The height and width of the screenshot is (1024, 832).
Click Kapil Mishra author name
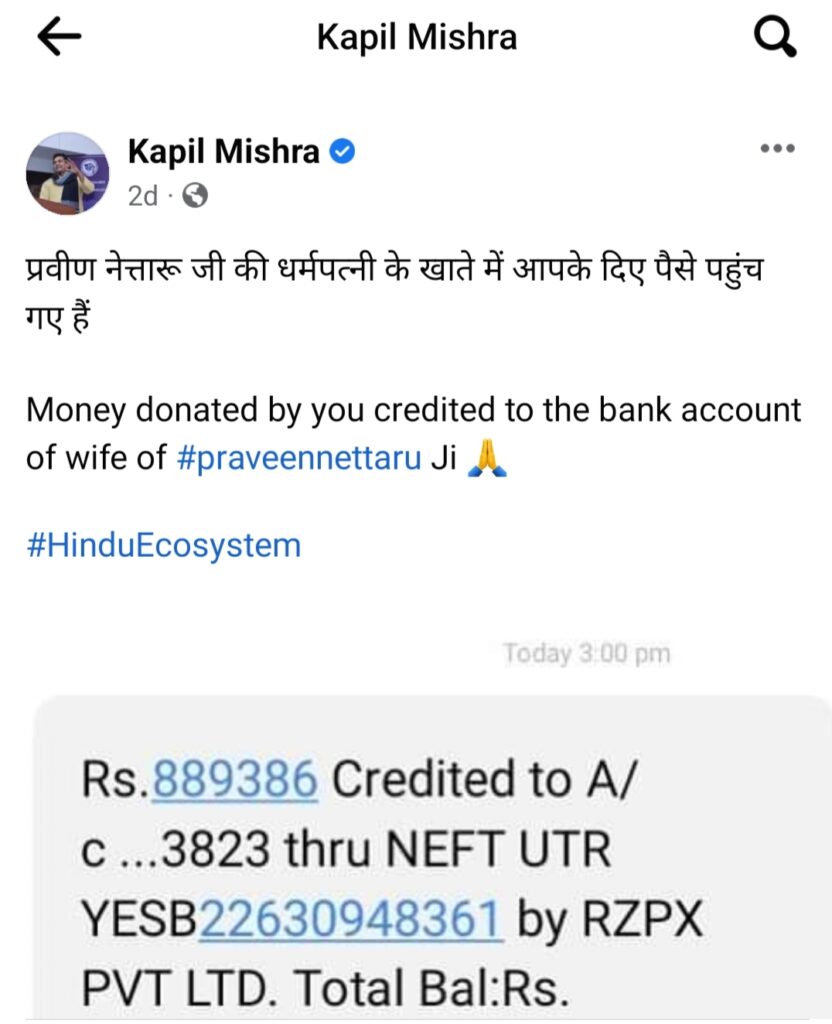(x=223, y=152)
